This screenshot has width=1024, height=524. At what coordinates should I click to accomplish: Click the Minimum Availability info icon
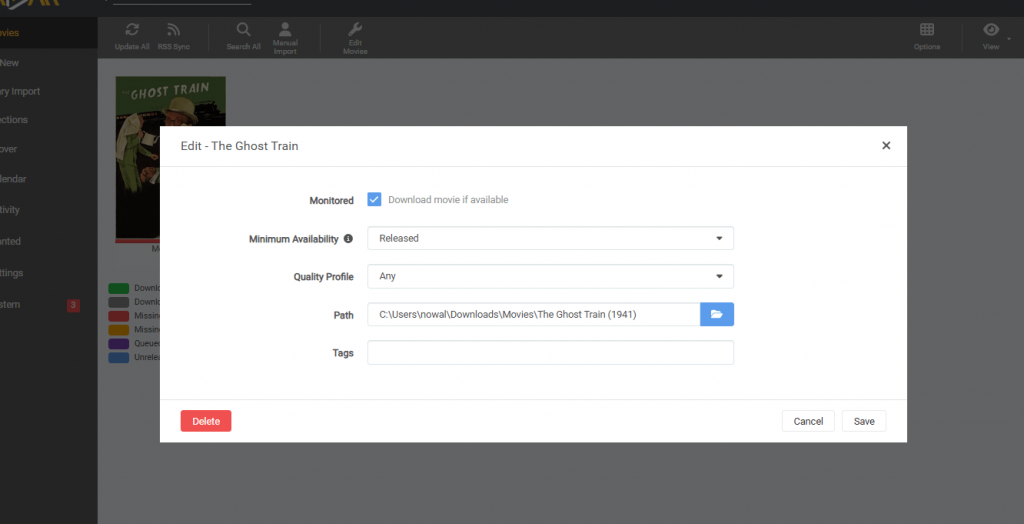(x=348, y=239)
